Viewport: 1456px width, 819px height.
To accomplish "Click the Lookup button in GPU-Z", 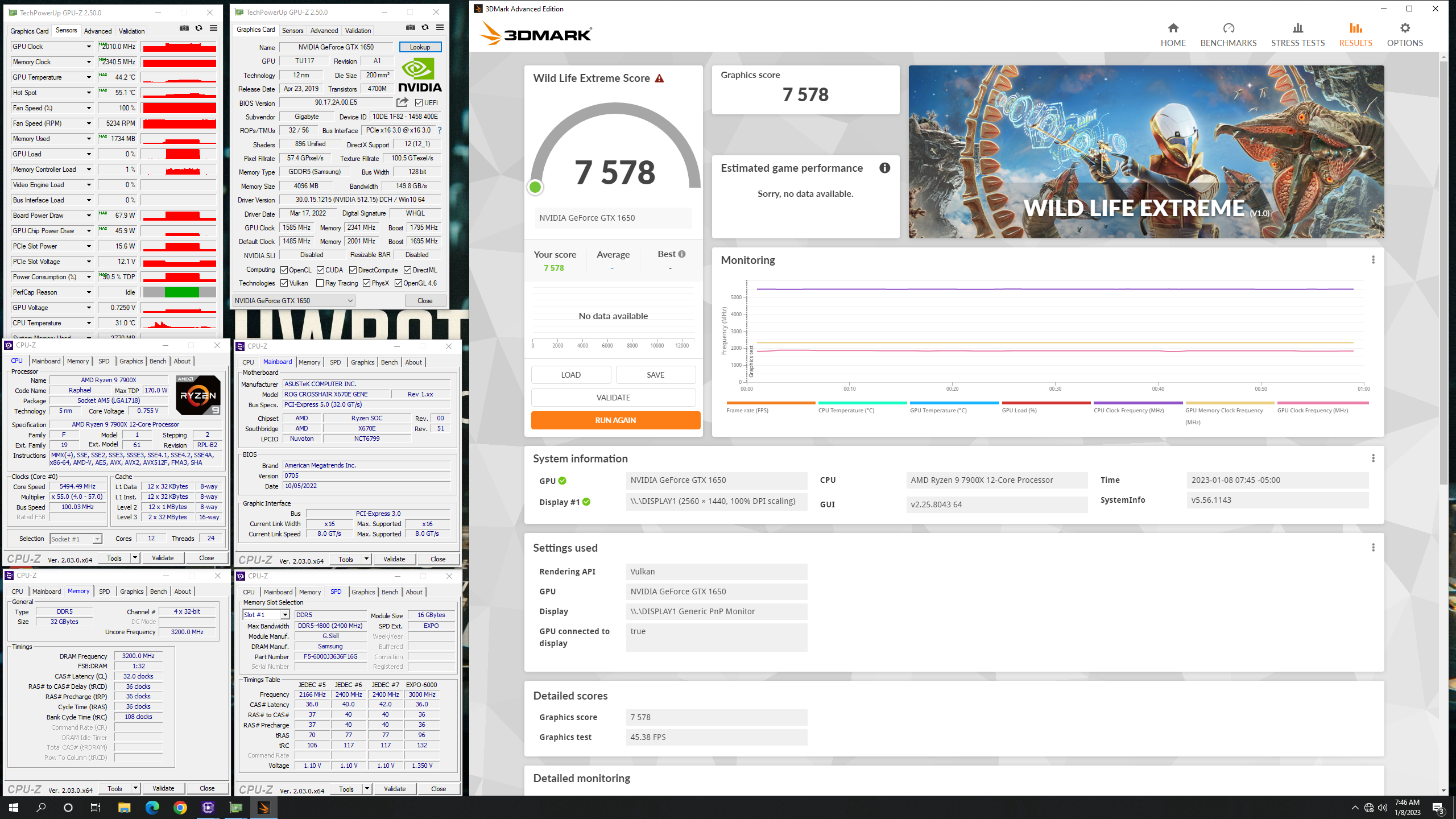I will 420,47.
